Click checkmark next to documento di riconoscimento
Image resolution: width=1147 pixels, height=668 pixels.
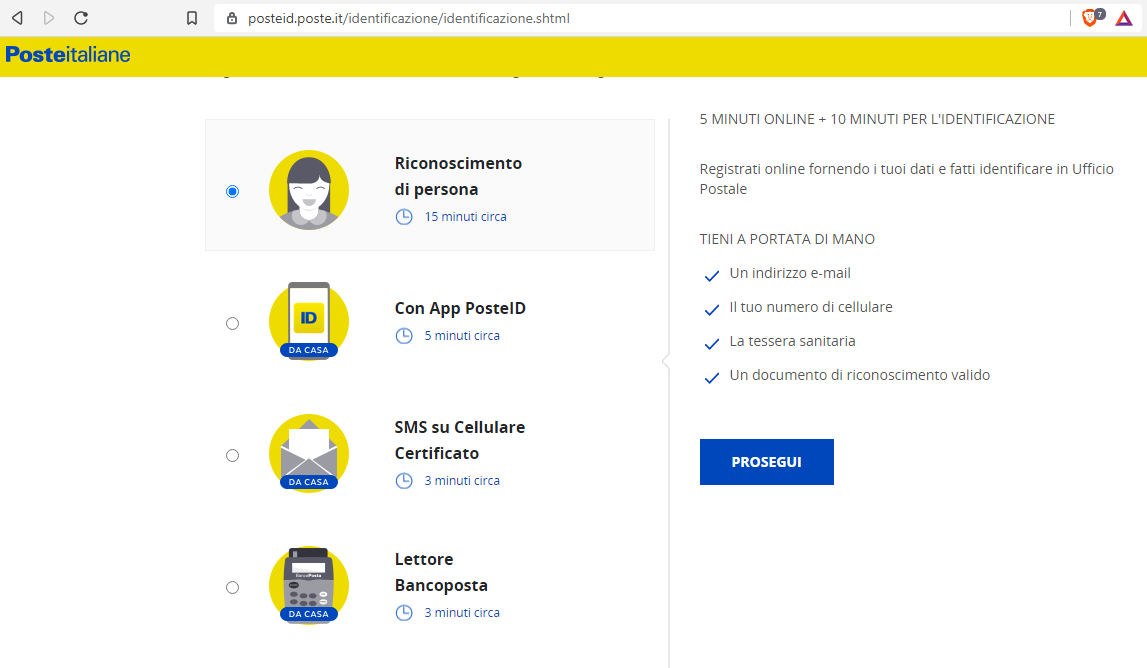pos(712,378)
